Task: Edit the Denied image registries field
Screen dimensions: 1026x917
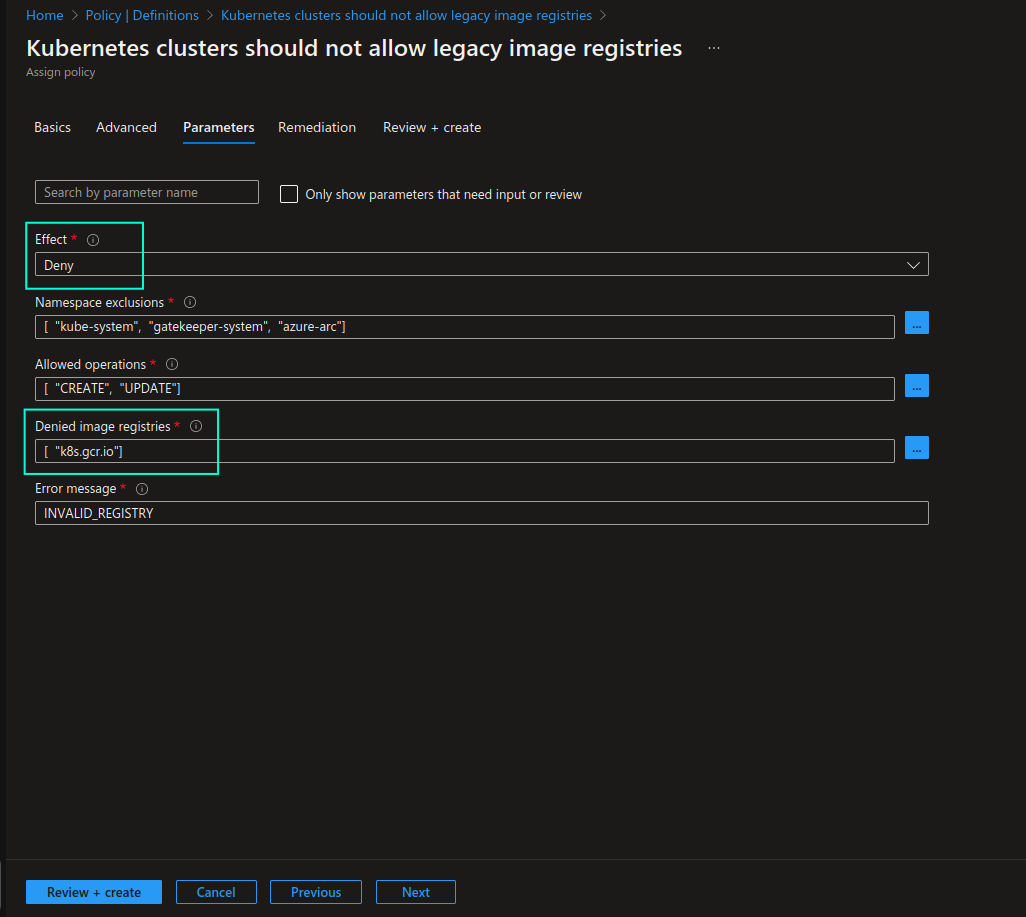Action: 465,451
